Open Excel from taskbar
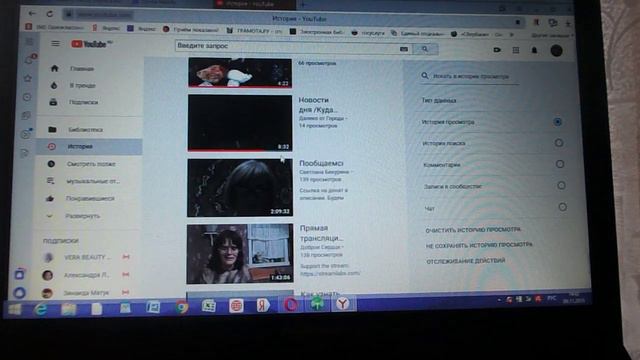 tap(209, 306)
